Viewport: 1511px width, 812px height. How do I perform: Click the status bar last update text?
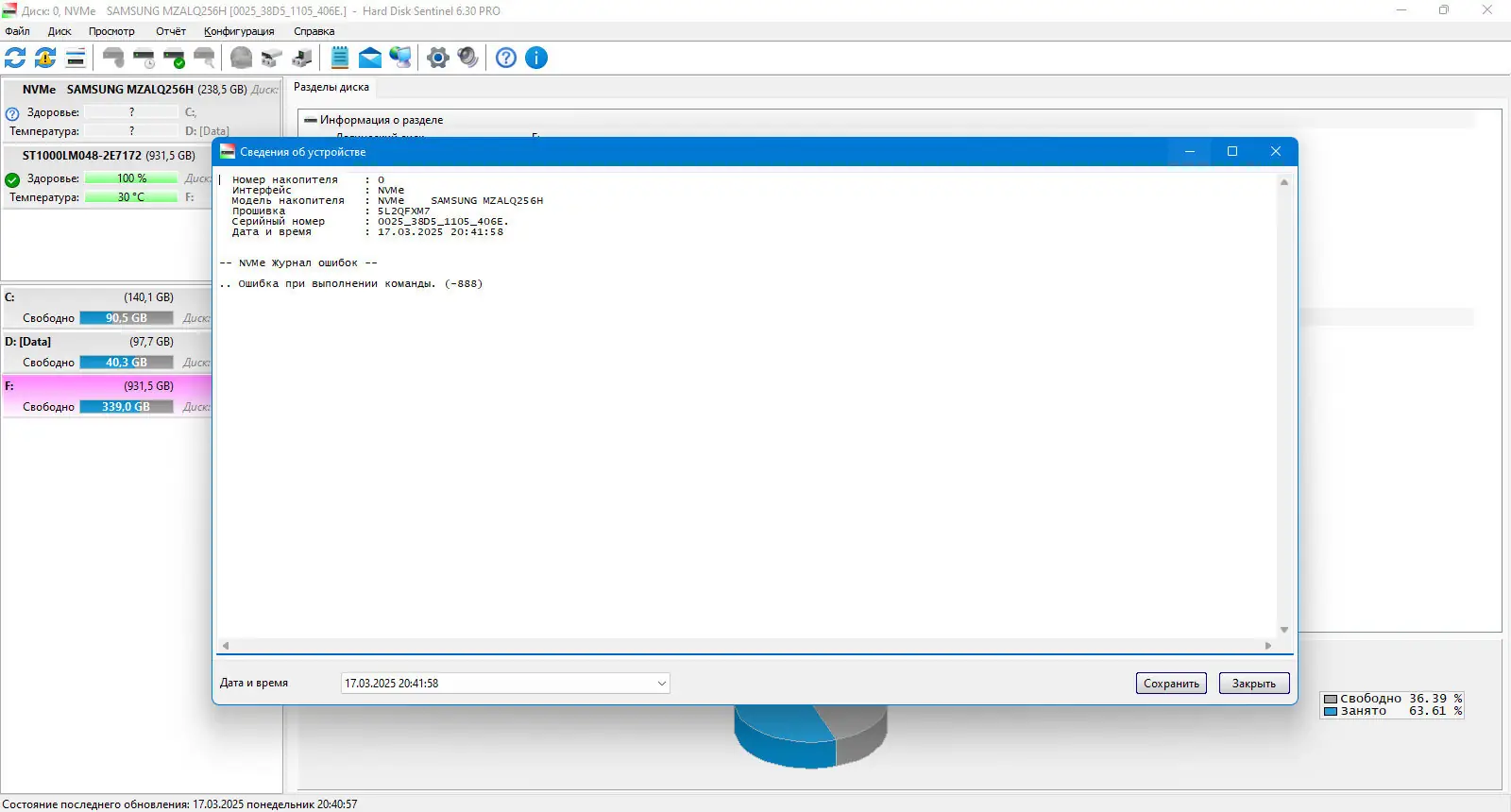click(x=179, y=804)
